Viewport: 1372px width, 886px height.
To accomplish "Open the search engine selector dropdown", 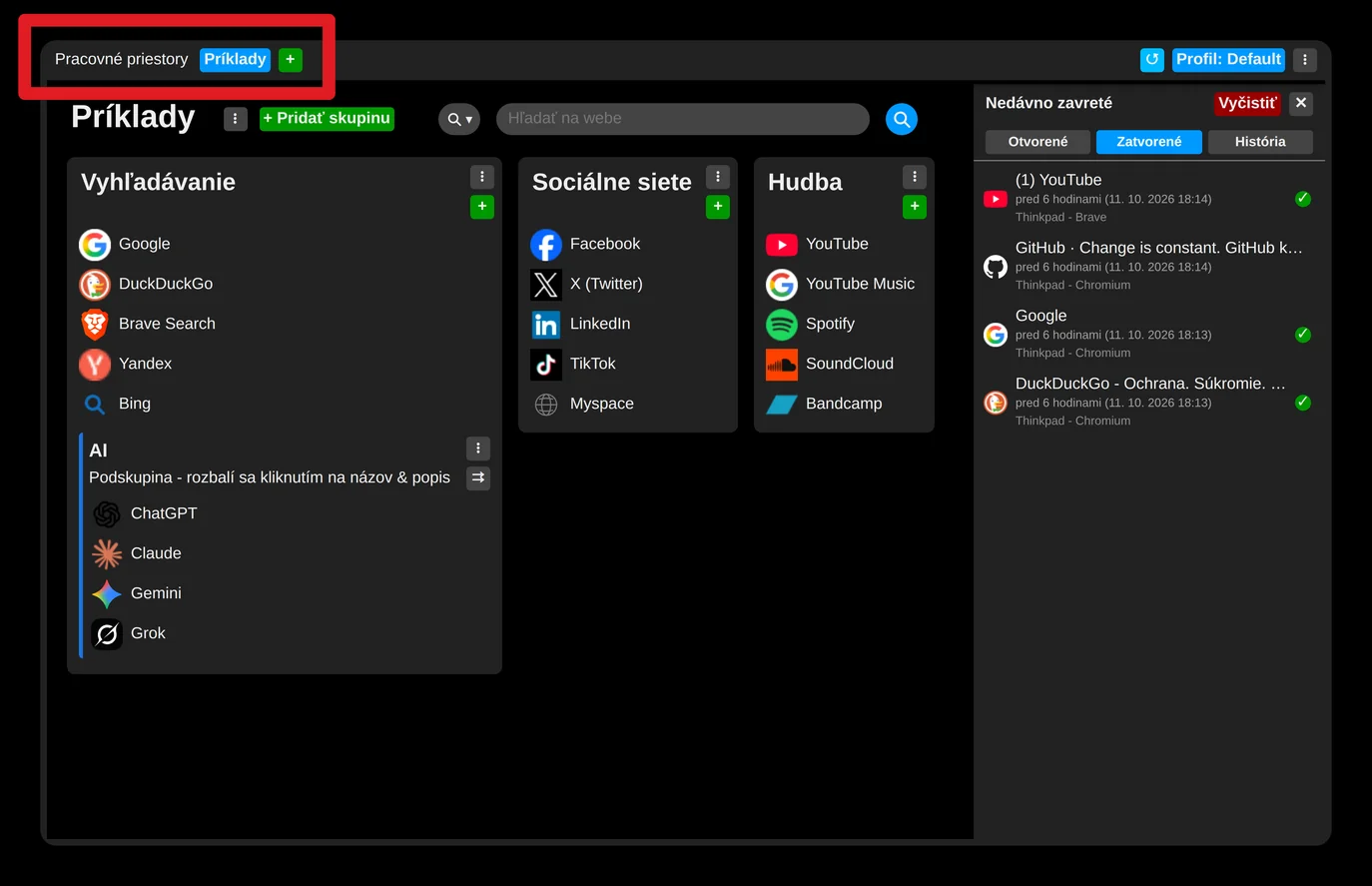I will [x=459, y=119].
